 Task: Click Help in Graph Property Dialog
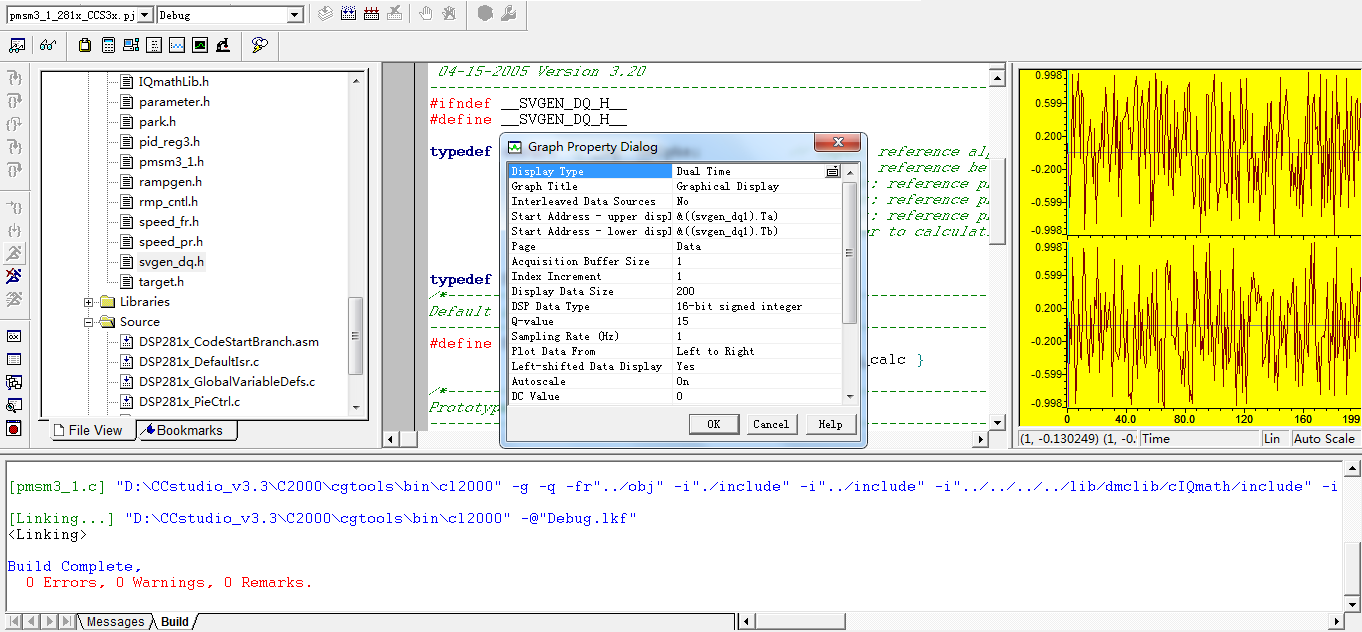tap(831, 424)
